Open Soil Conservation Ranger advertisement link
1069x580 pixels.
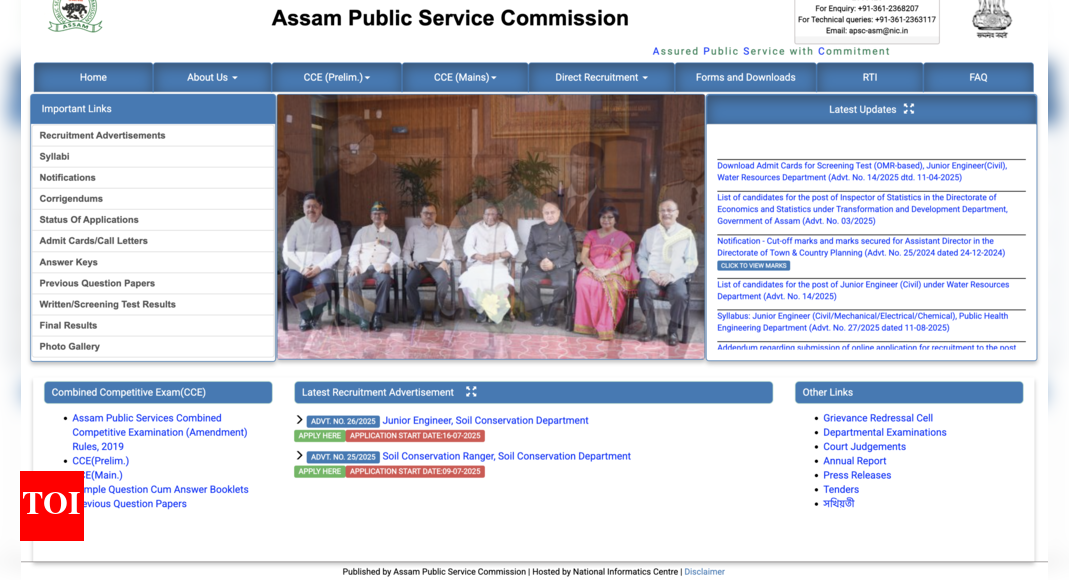point(507,456)
